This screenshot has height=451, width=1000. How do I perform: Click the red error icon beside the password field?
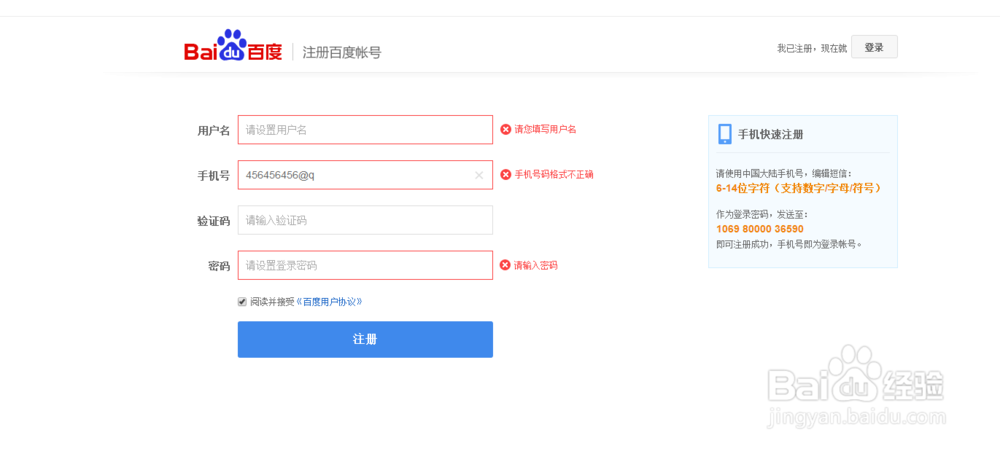click(506, 265)
